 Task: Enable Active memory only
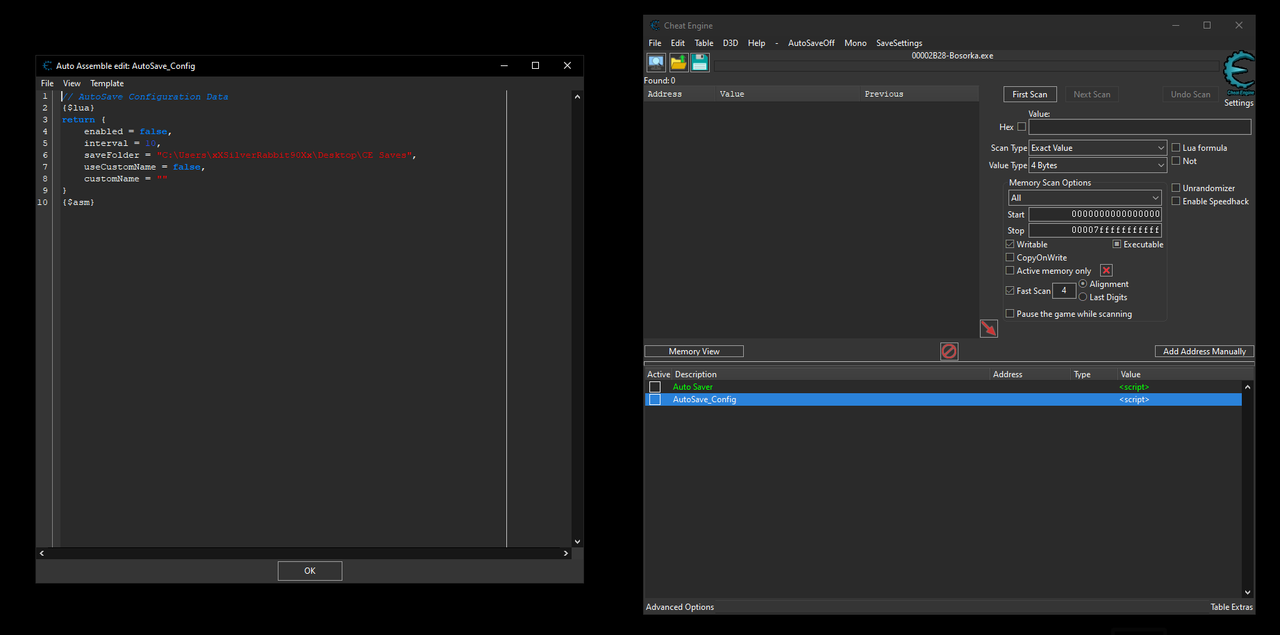point(1010,271)
